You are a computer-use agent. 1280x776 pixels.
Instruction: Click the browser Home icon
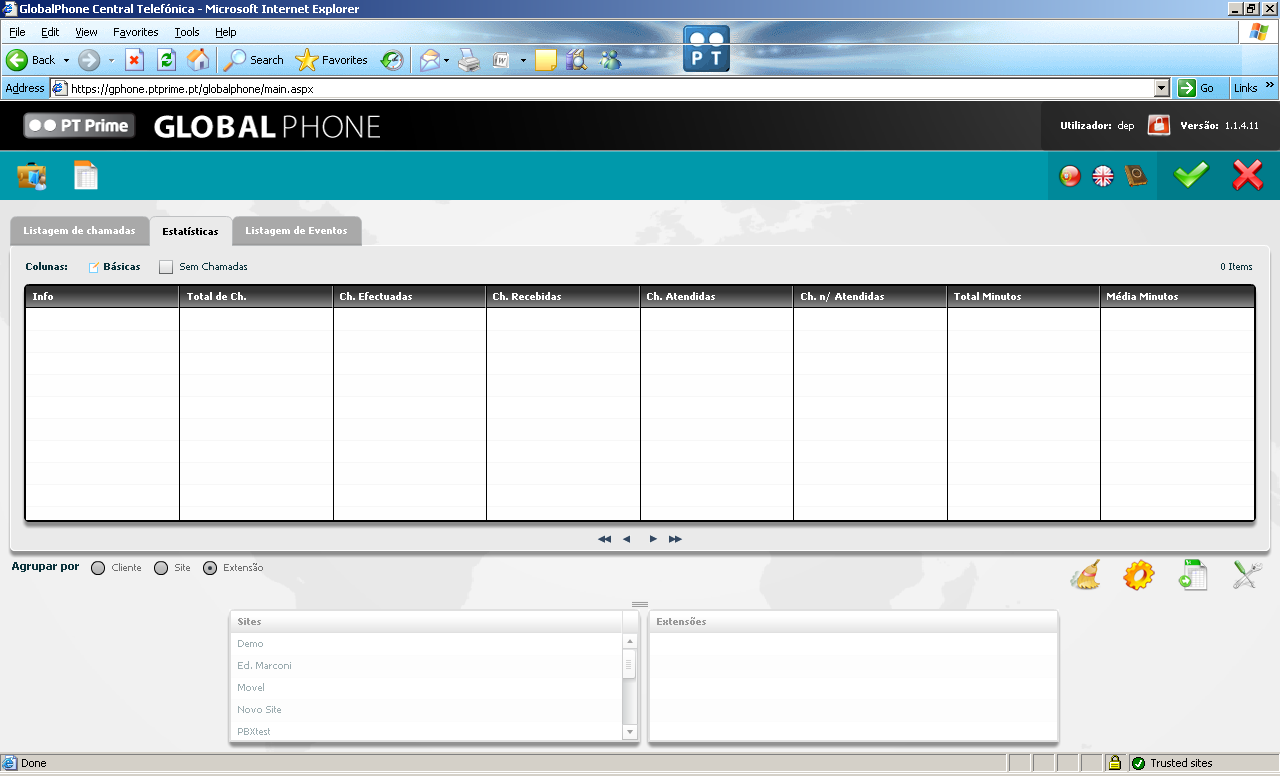(198, 60)
